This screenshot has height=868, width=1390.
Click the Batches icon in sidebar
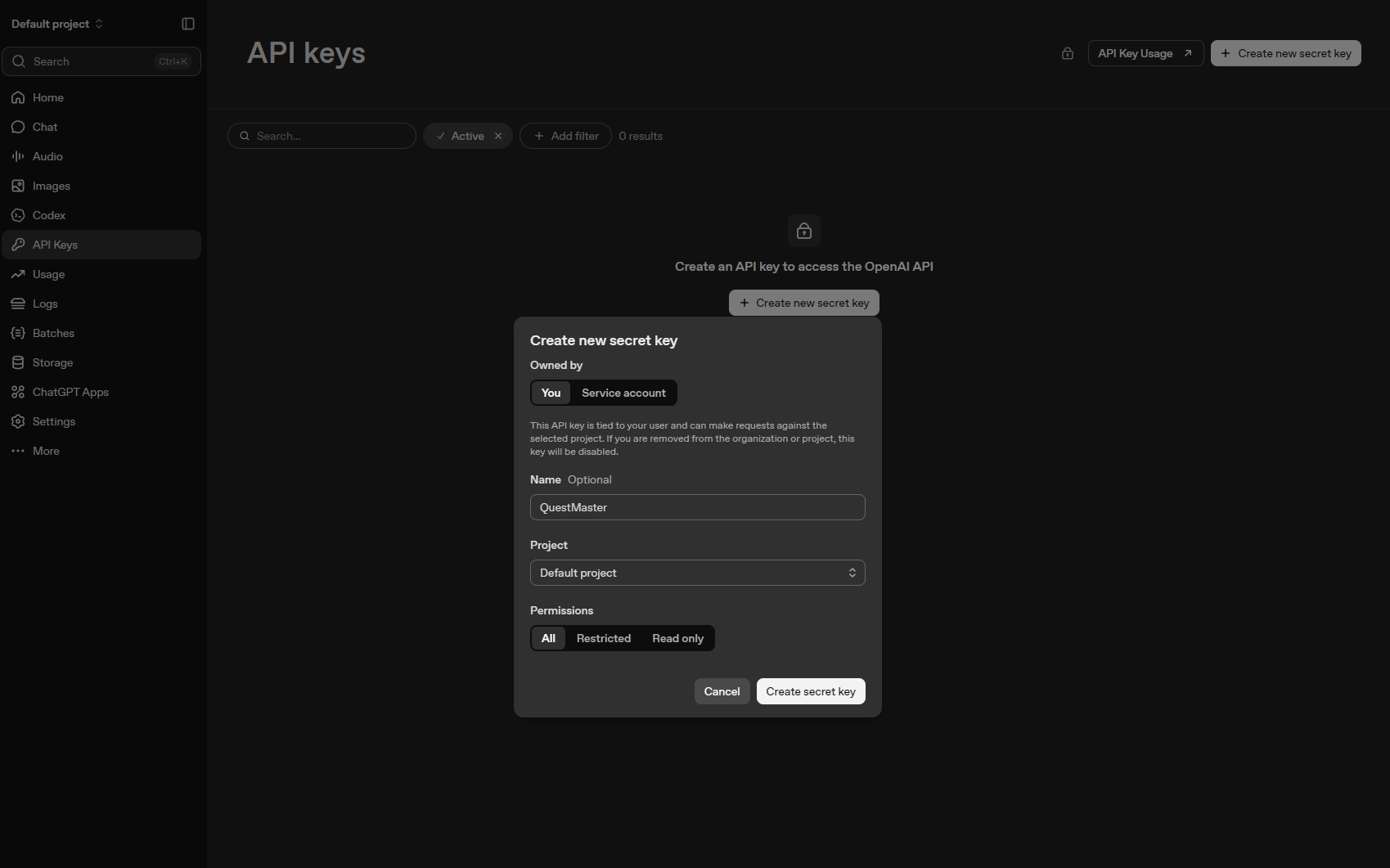tap(18, 333)
